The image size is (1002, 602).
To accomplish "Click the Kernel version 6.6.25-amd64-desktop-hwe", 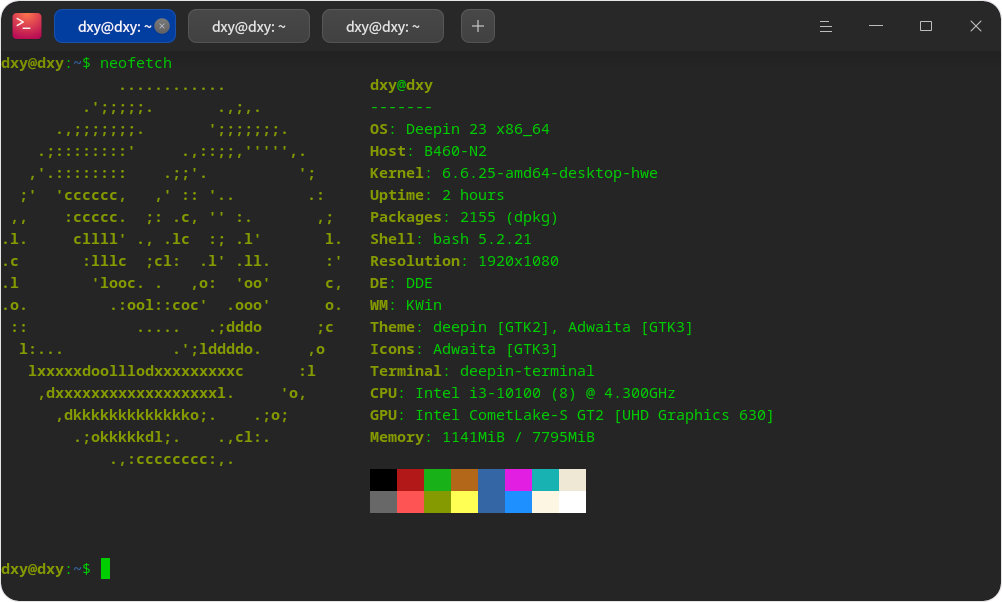I will pyautogui.click(x=550, y=173).
